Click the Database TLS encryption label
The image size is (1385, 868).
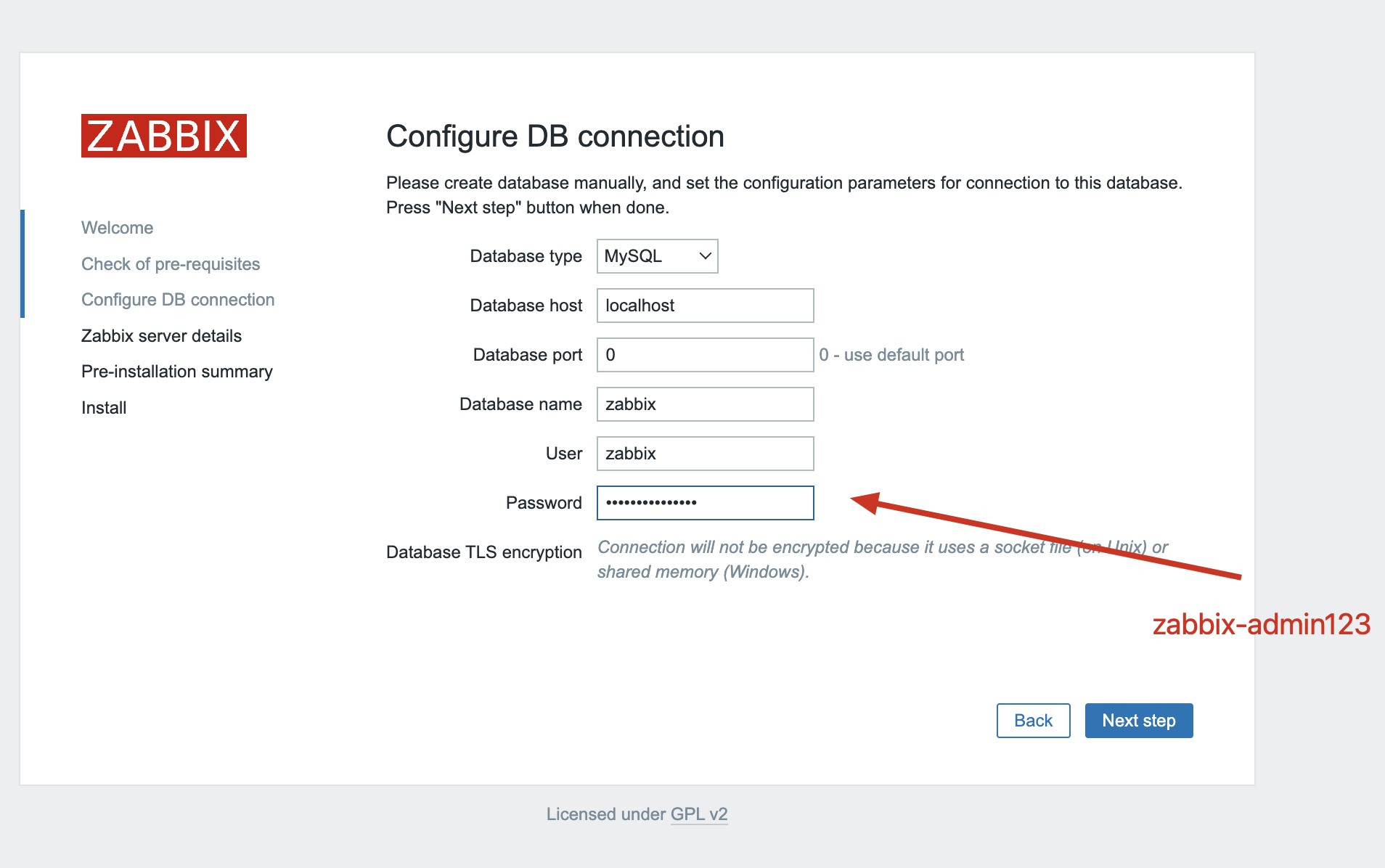tap(484, 552)
